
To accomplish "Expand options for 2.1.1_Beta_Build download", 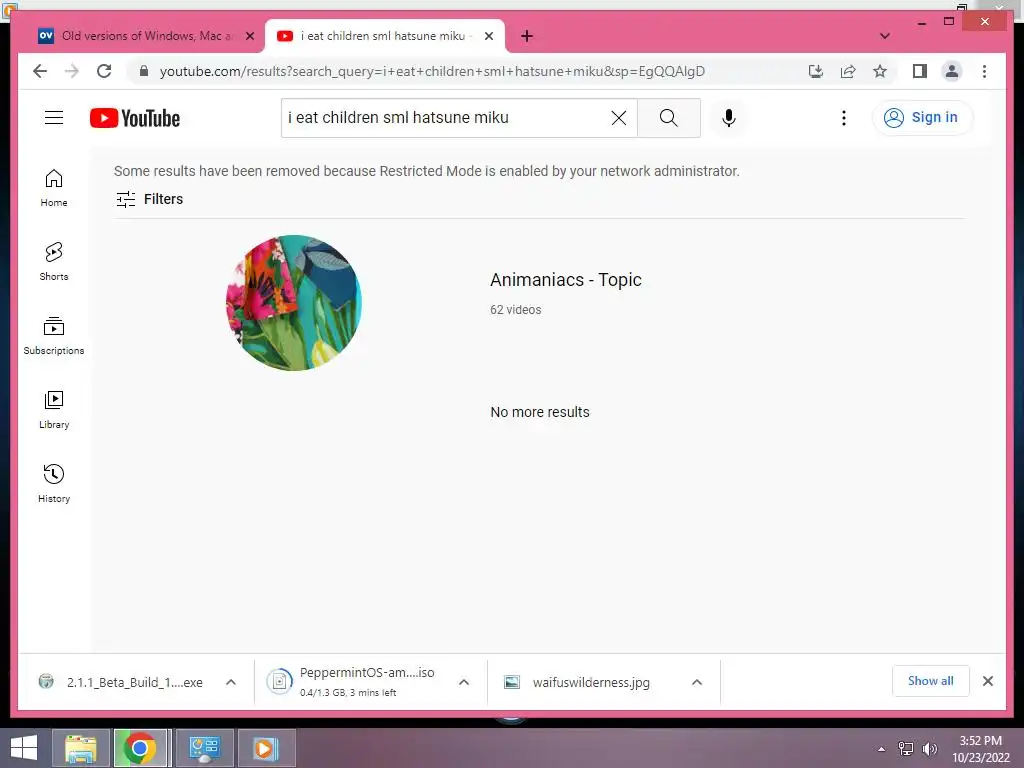I will [231, 682].
